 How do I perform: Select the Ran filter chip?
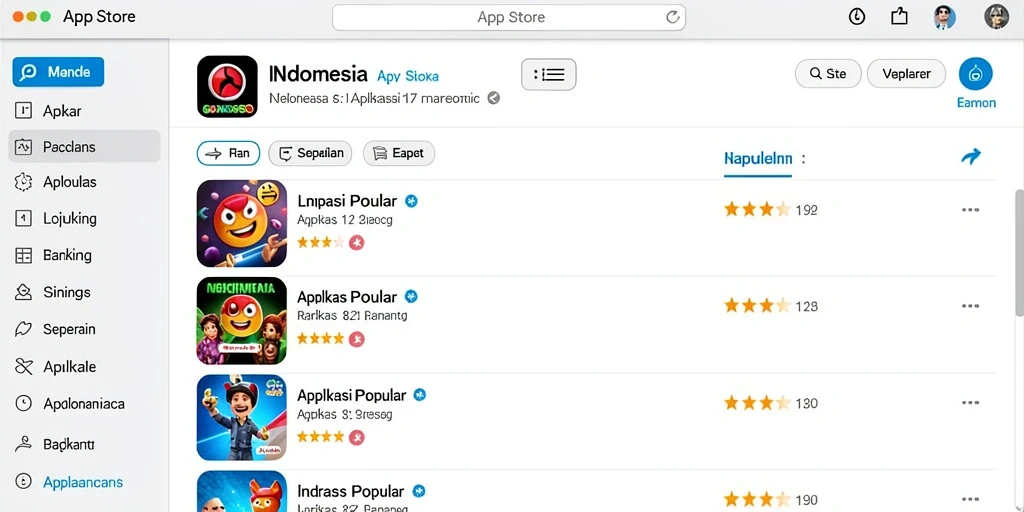pyautogui.click(x=229, y=153)
